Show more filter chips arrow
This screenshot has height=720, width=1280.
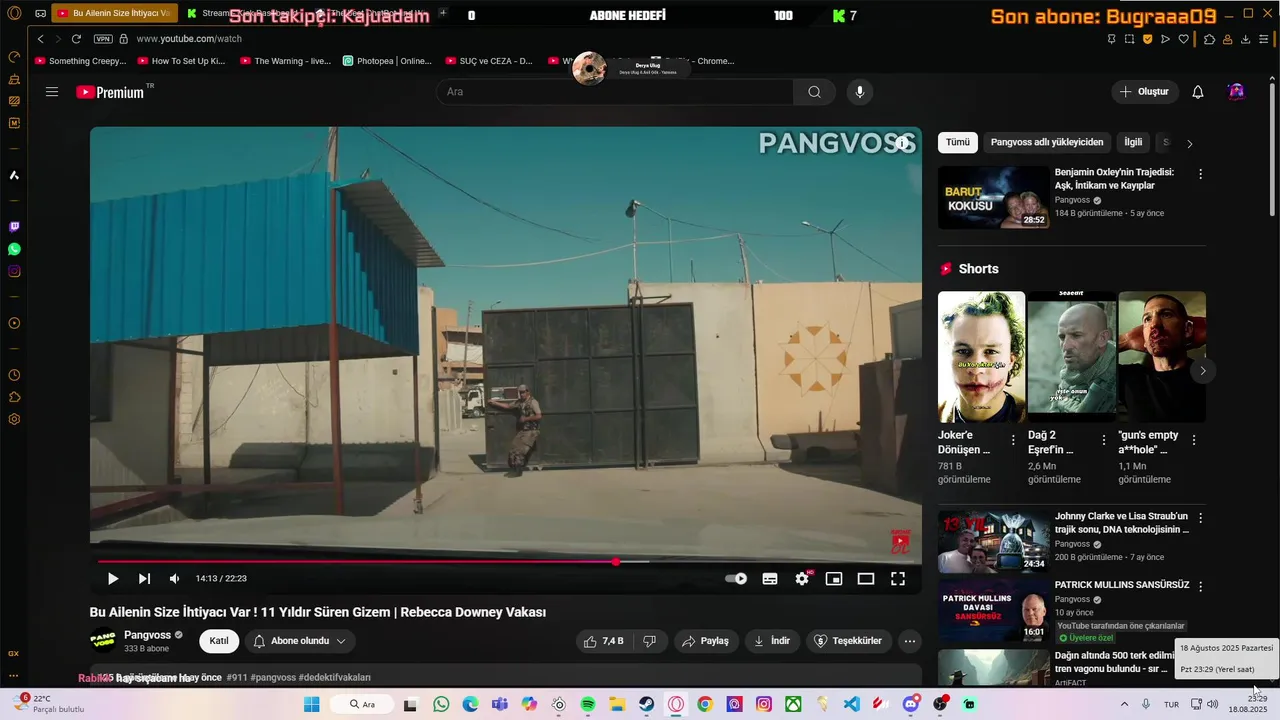pyautogui.click(x=1189, y=143)
